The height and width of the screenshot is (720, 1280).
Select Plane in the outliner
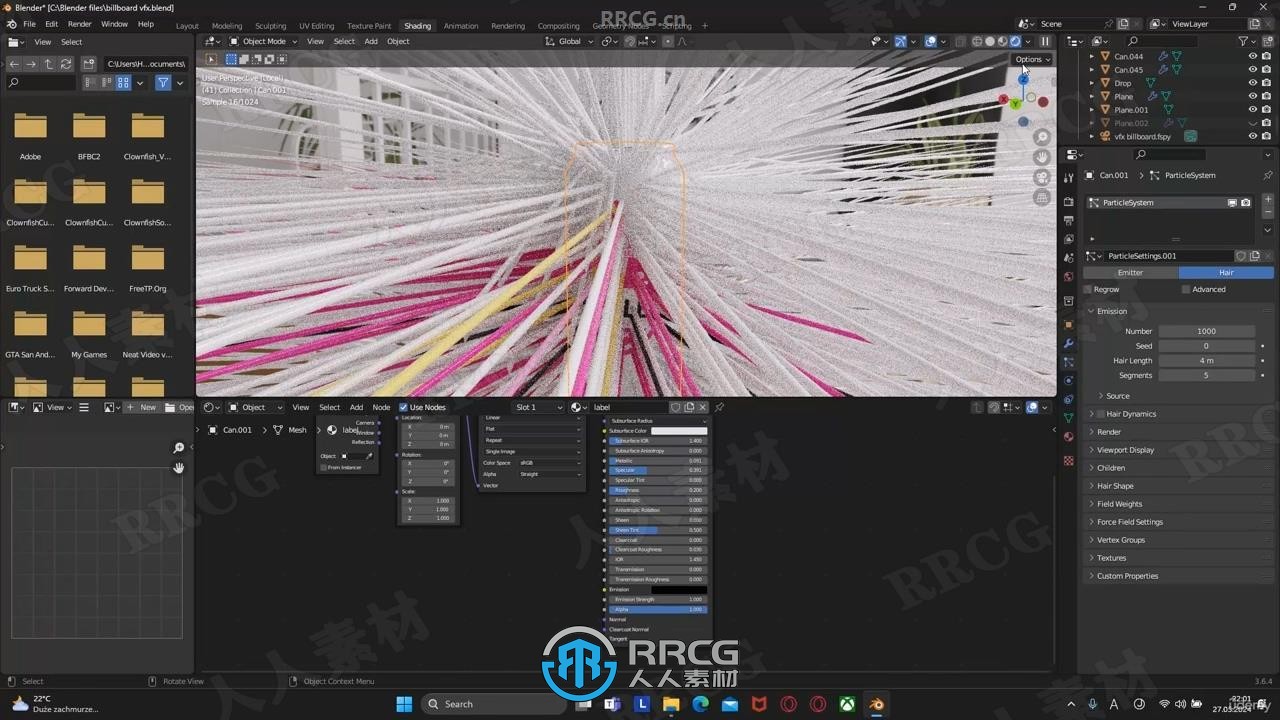pos(1124,97)
